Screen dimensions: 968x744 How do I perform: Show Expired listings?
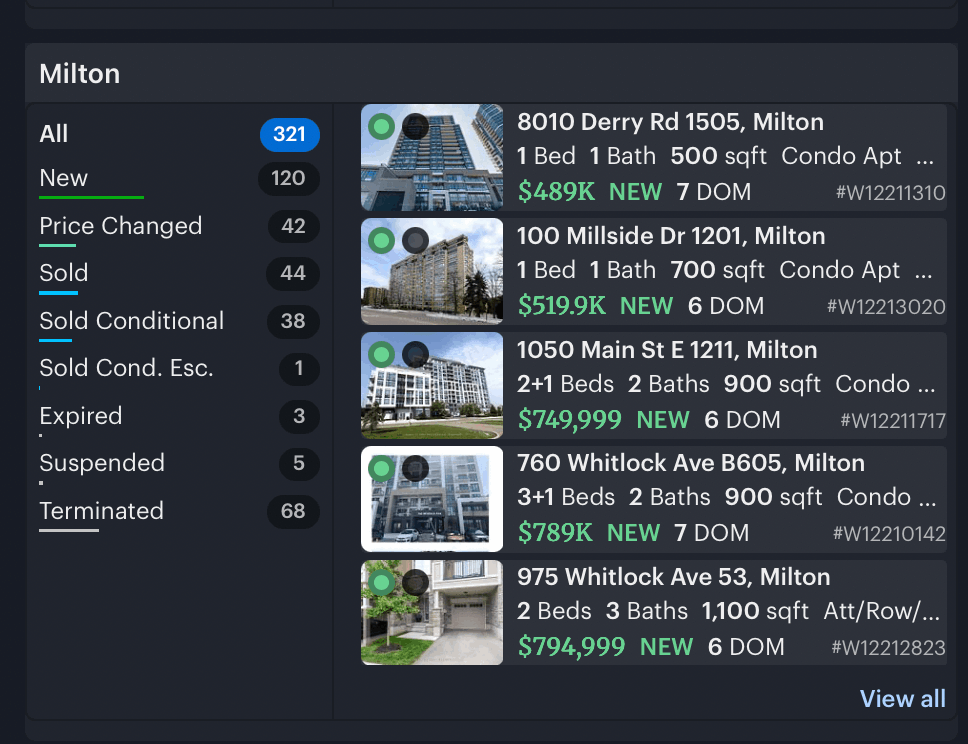(x=179, y=416)
